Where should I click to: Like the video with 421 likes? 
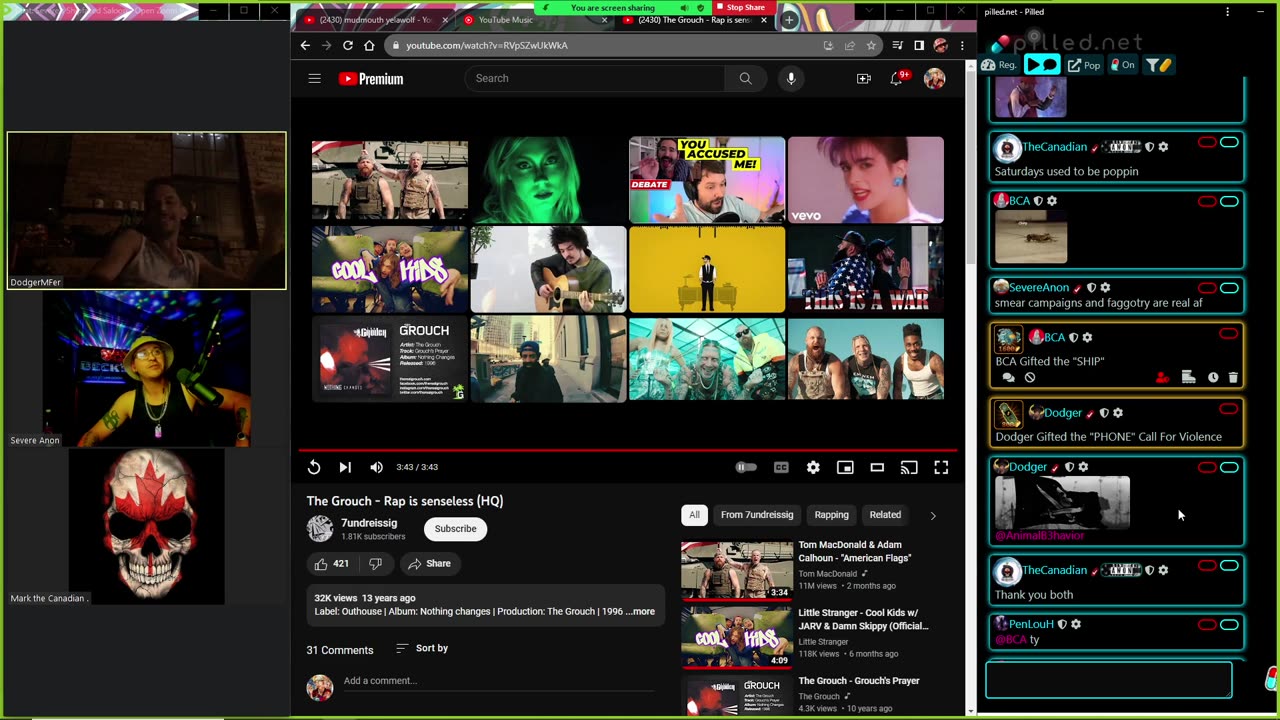[x=332, y=564]
